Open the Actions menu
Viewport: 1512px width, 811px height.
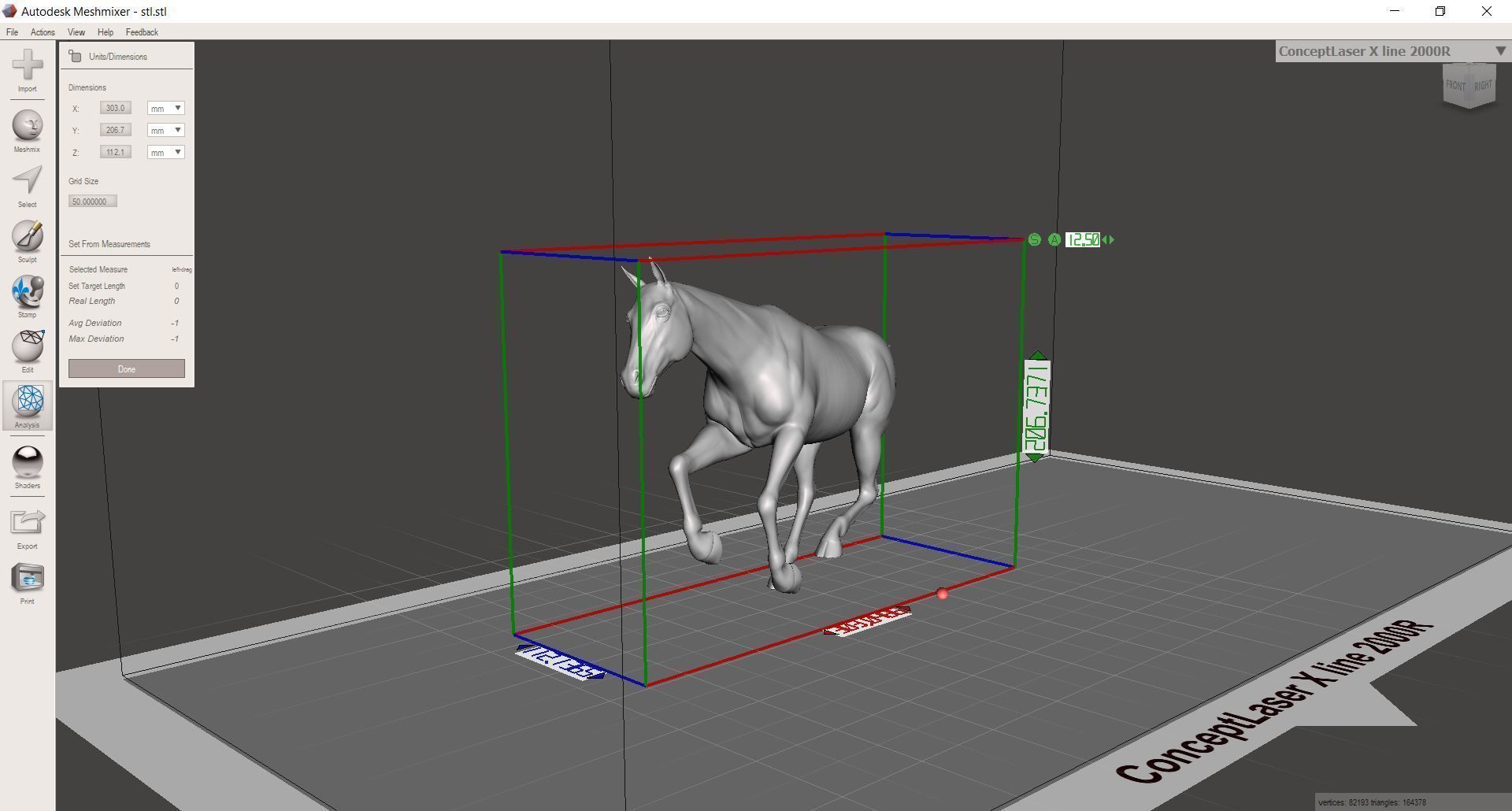coord(43,32)
